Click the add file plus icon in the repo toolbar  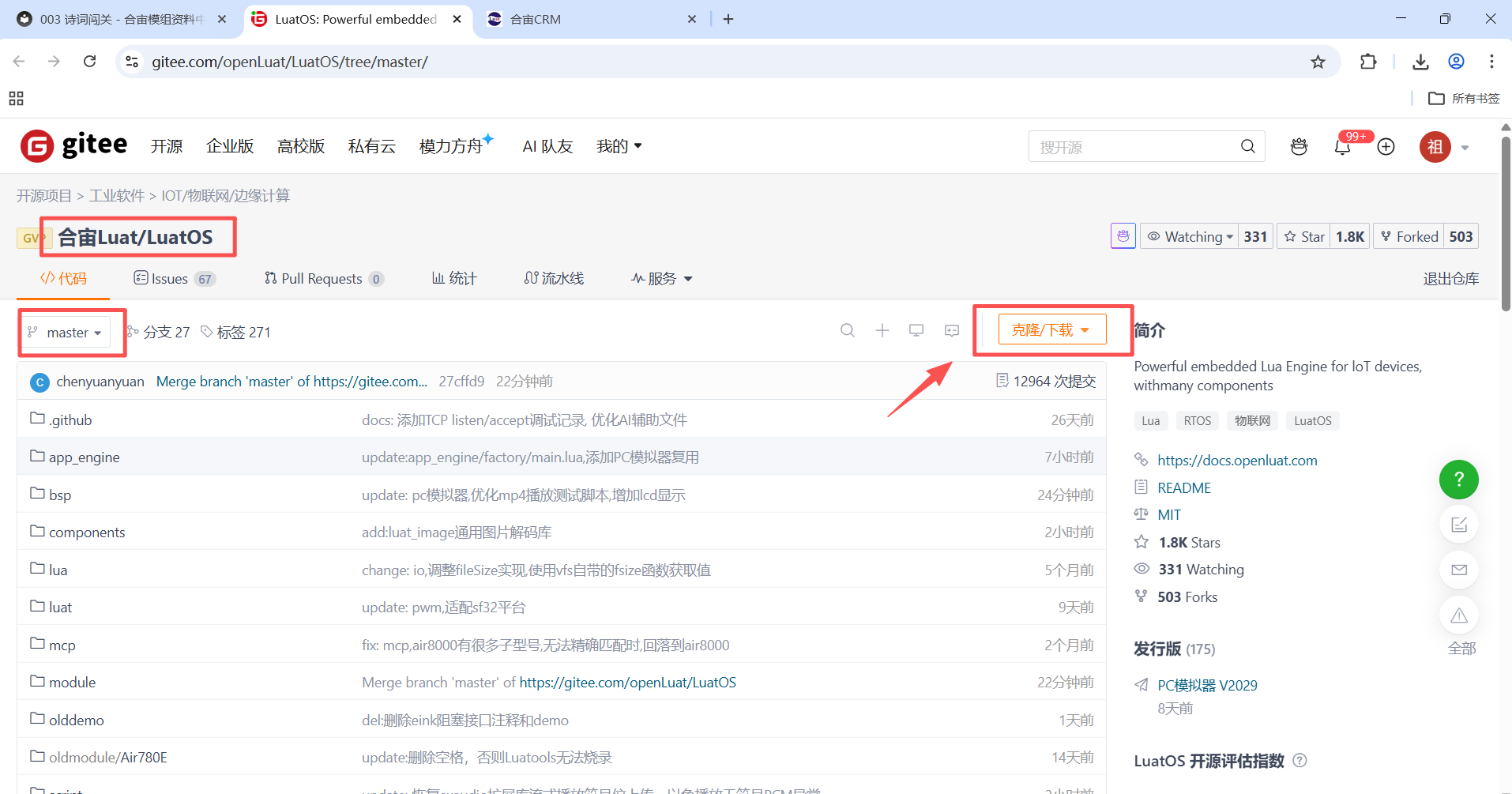tap(882, 330)
